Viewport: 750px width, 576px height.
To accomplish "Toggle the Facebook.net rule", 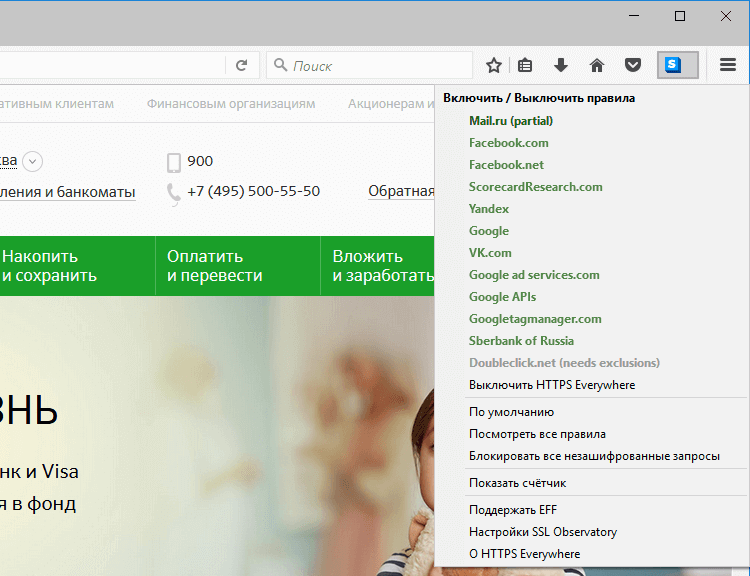I will point(506,165).
